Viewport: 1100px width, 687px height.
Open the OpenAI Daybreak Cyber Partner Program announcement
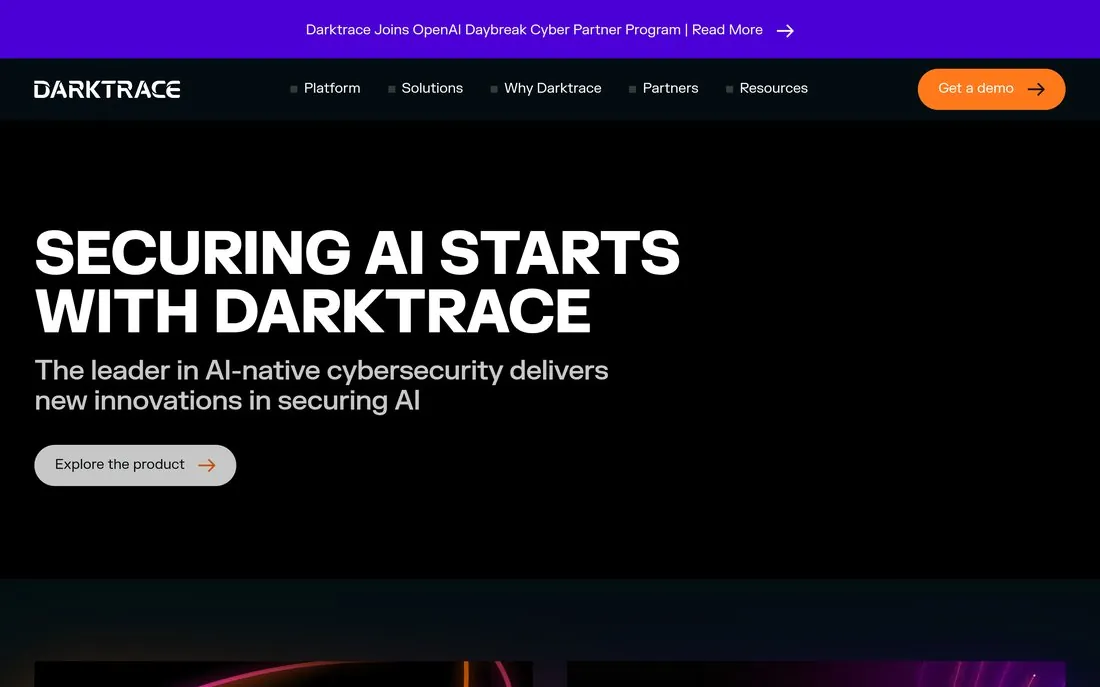550,29
